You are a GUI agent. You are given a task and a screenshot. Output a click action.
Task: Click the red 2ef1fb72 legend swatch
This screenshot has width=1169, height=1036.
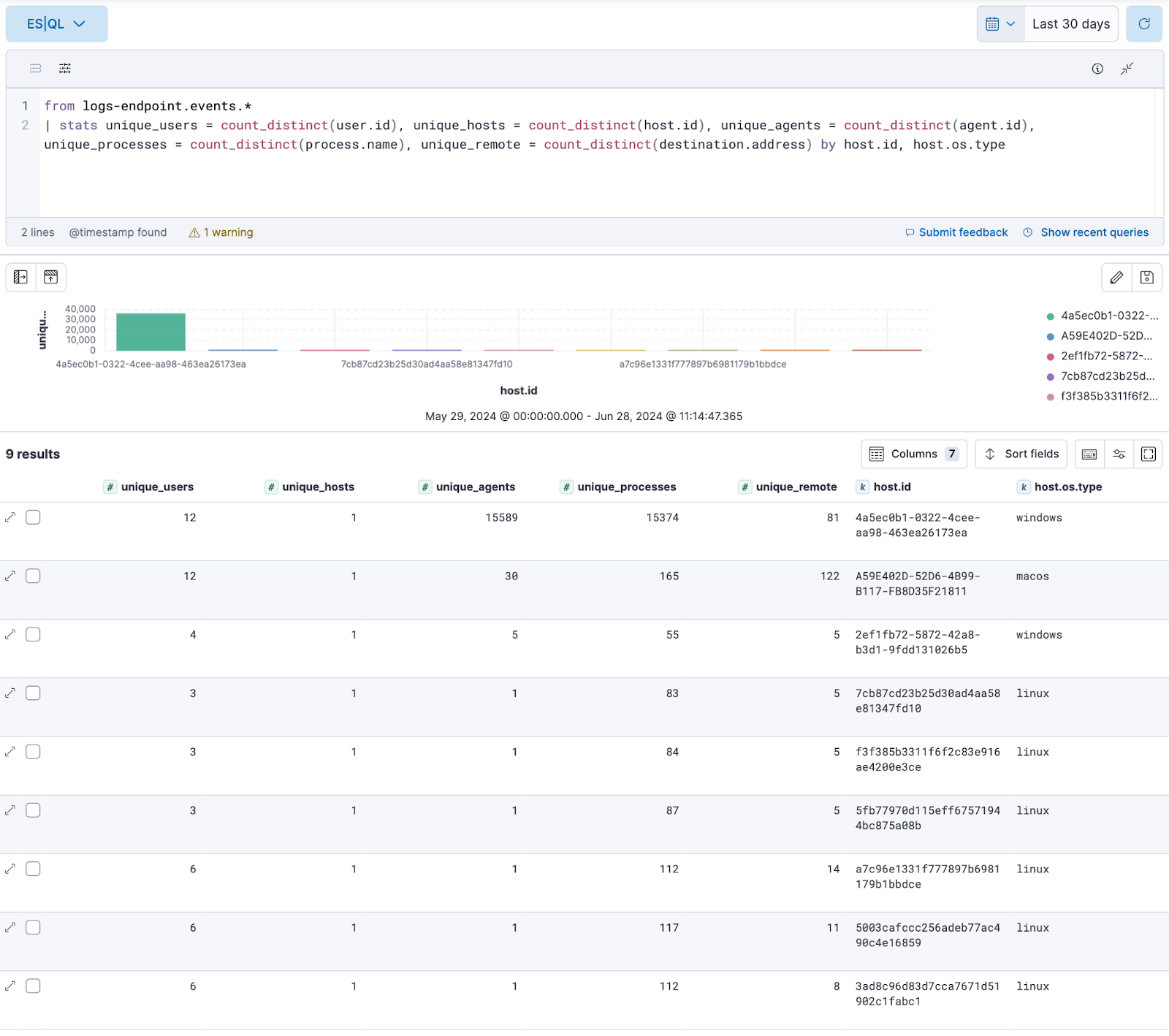[1051, 357]
